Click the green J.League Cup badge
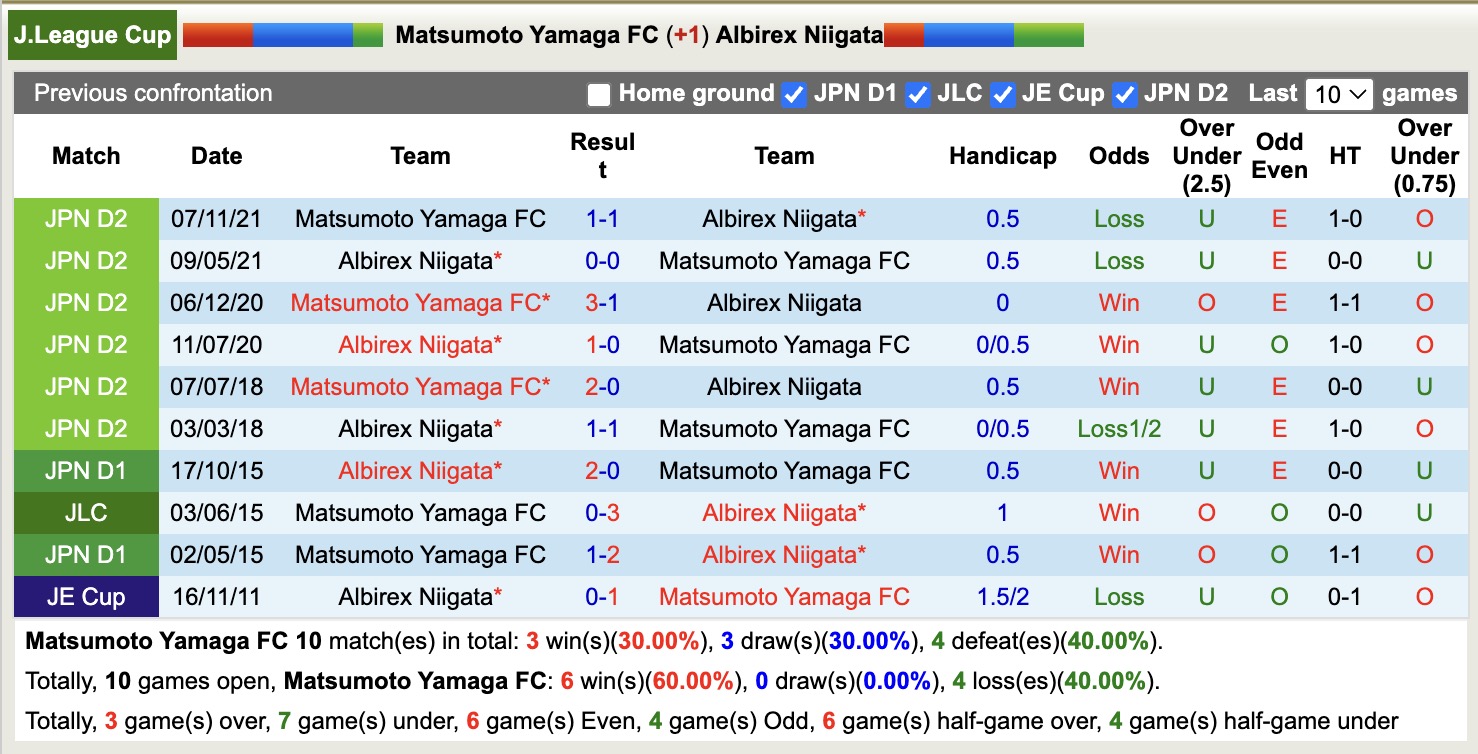This screenshot has width=1478, height=754. pyautogui.click(x=92, y=33)
